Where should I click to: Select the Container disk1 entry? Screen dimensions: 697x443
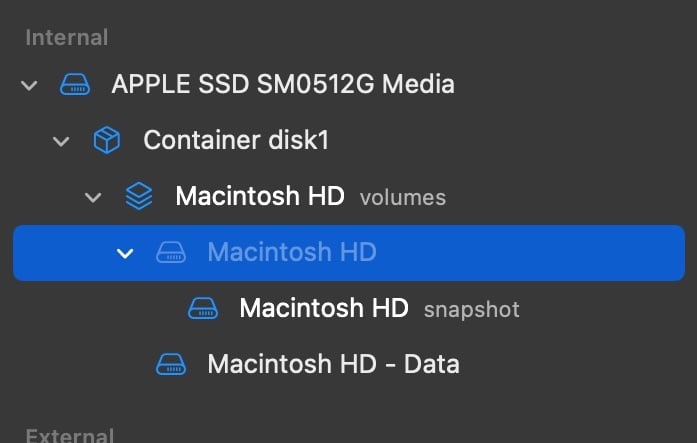[x=236, y=140]
